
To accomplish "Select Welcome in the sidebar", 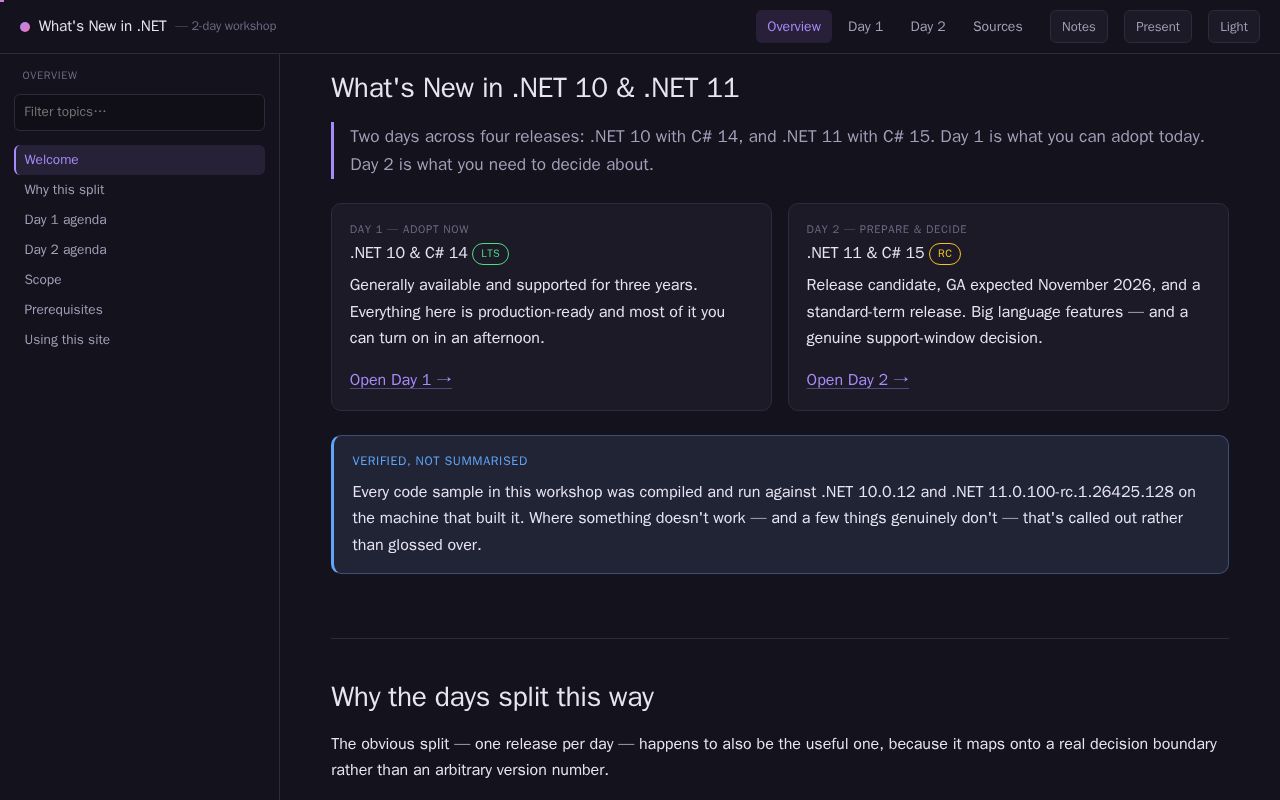I will [139, 160].
